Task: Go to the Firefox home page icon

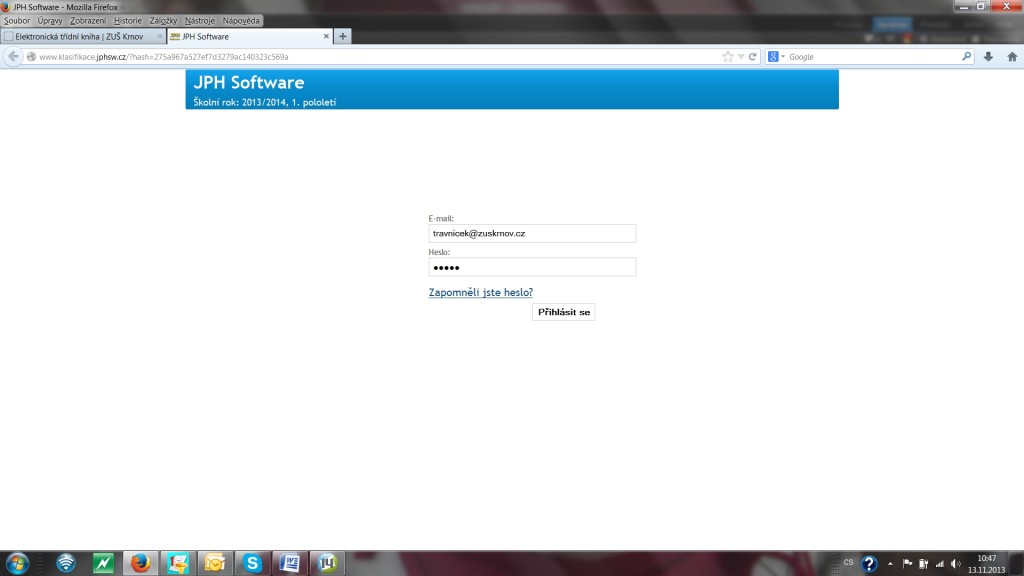Action: coord(1012,57)
